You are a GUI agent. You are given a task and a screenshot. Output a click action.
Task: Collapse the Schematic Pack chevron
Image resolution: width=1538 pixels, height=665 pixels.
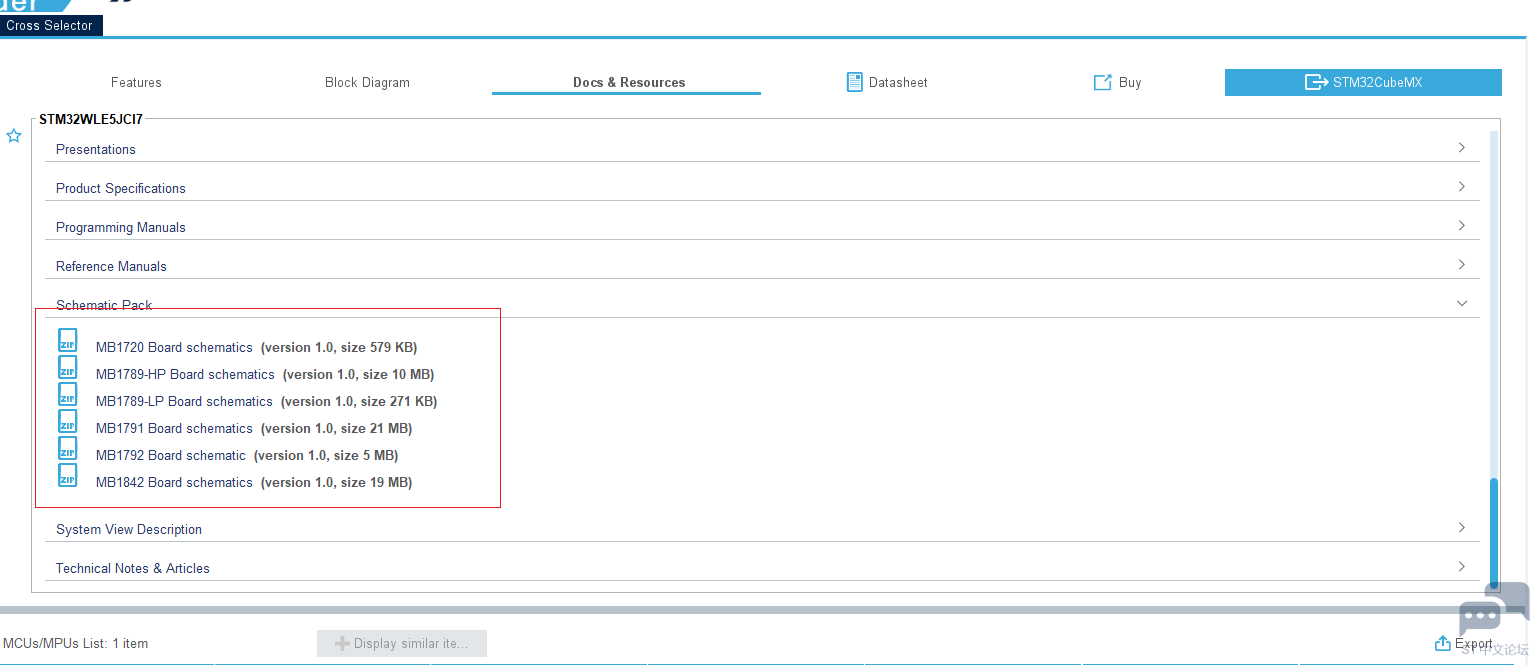1461,304
